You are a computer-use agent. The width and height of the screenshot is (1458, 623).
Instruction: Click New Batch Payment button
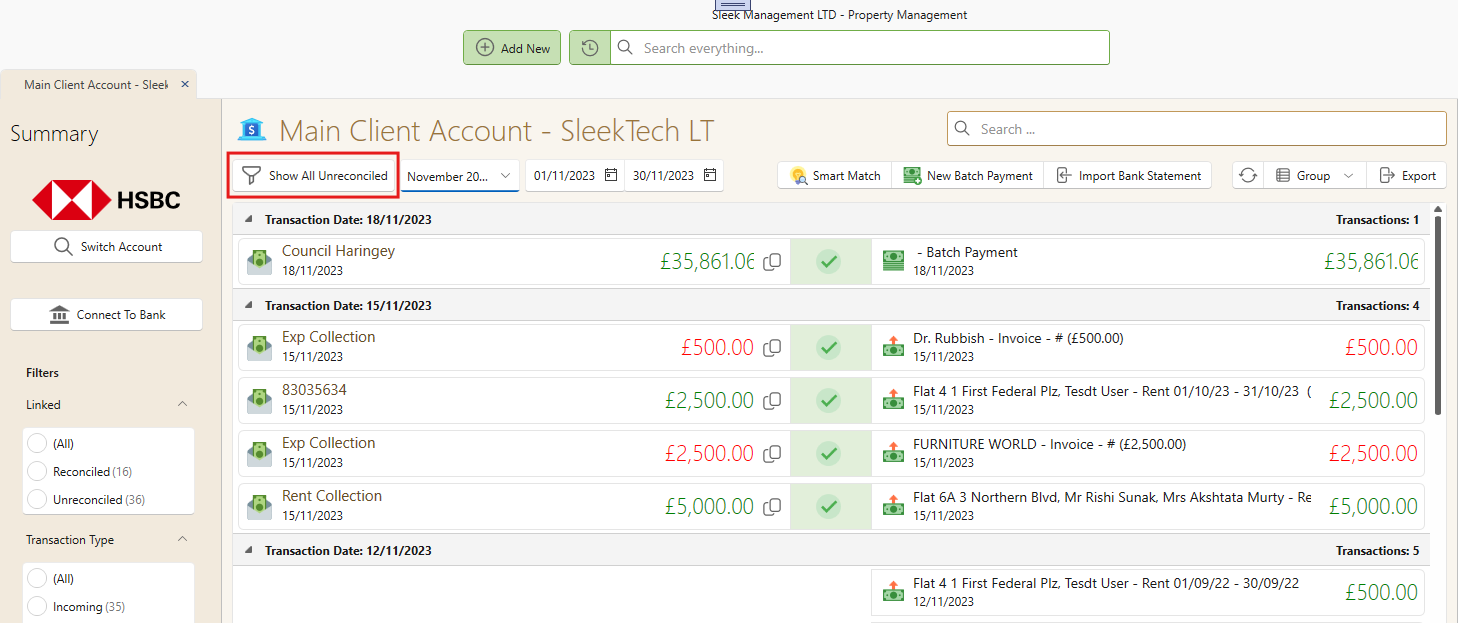(x=968, y=176)
